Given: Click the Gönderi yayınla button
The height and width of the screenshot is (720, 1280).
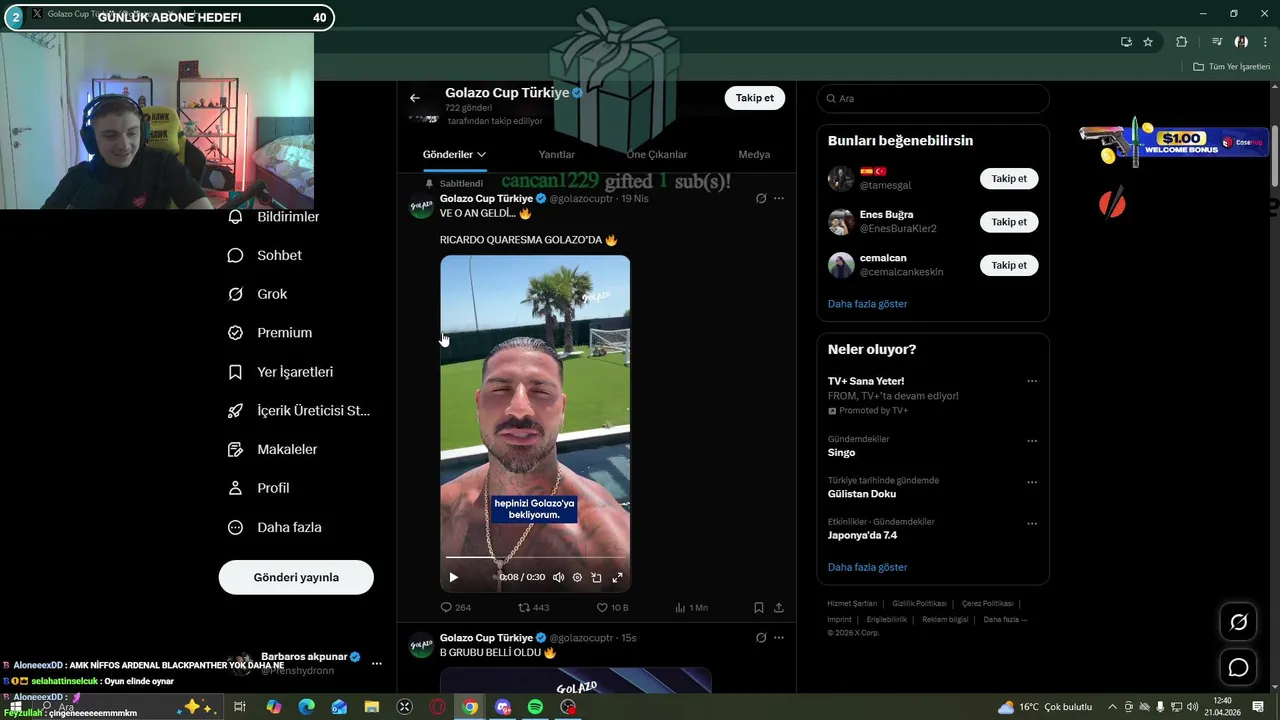Looking at the screenshot, I should pos(296,577).
